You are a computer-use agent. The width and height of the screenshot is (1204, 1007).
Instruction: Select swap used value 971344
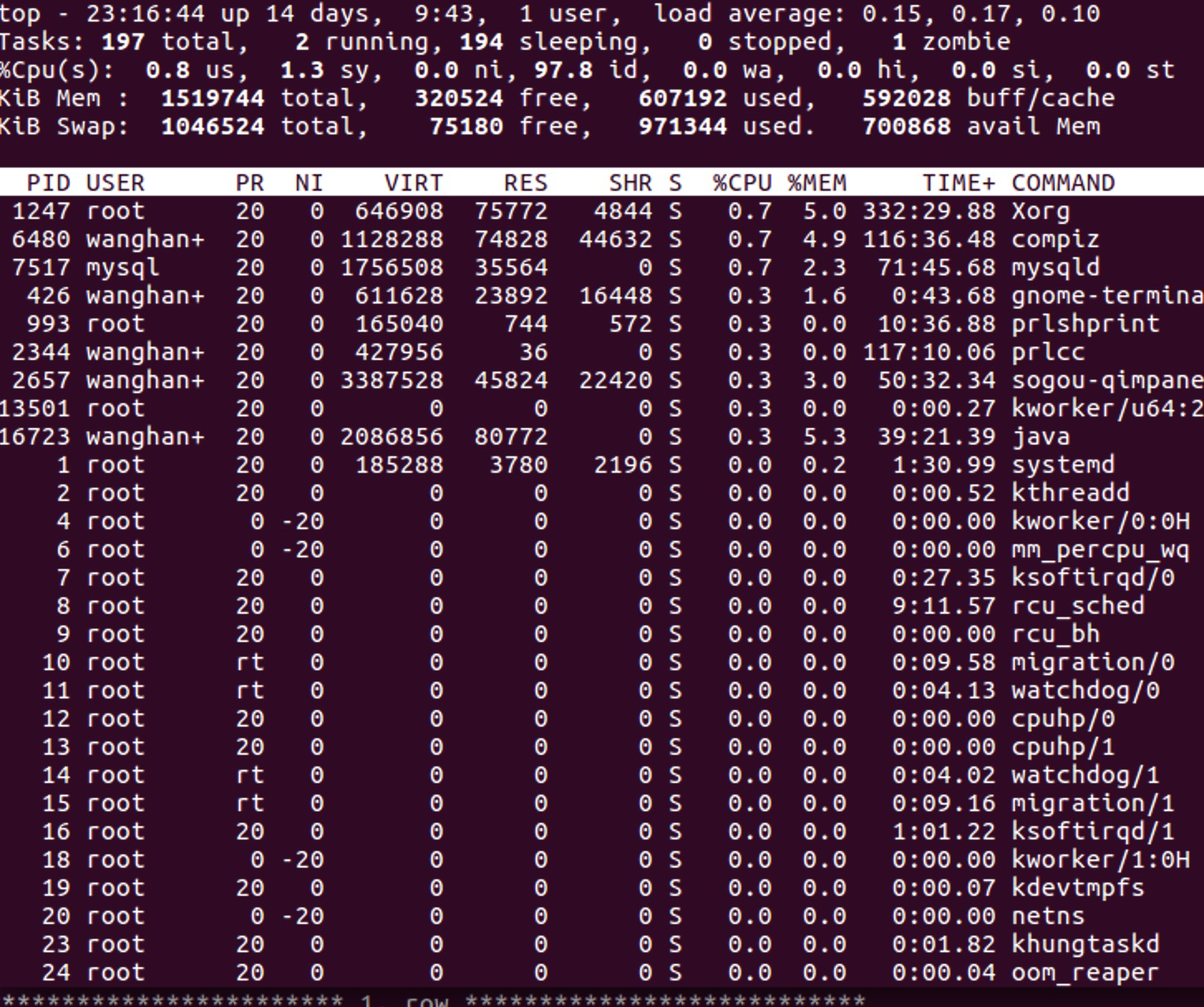pyautogui.click(x=682, y=126)
